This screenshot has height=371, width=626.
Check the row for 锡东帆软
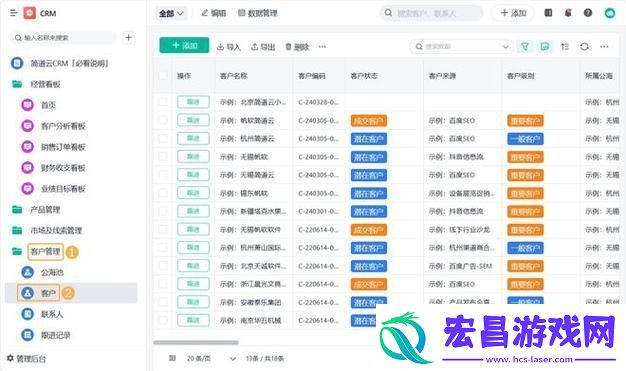(x=163, y=193)
